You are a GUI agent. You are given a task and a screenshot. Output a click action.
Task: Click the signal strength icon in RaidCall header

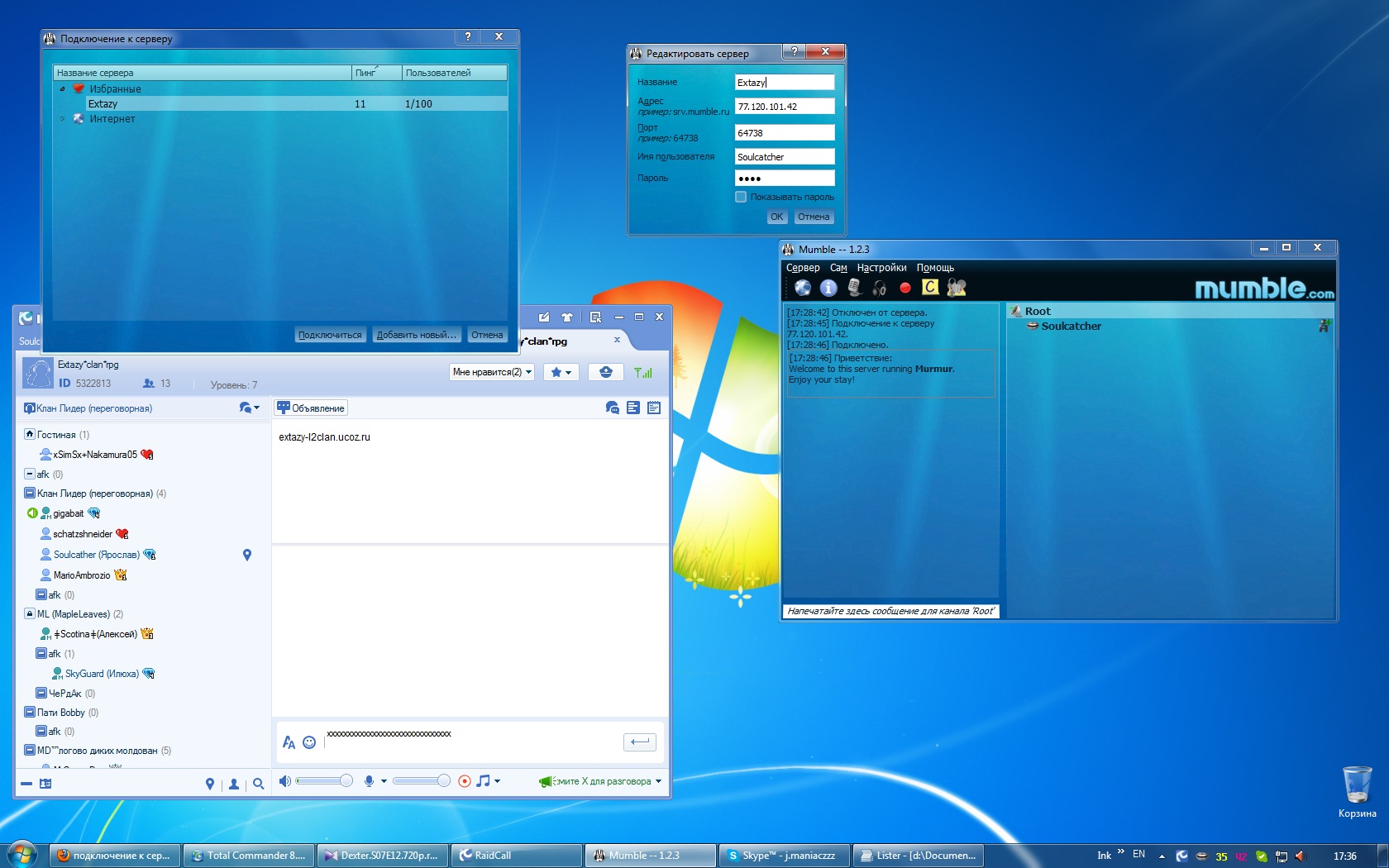click(643, 372)
